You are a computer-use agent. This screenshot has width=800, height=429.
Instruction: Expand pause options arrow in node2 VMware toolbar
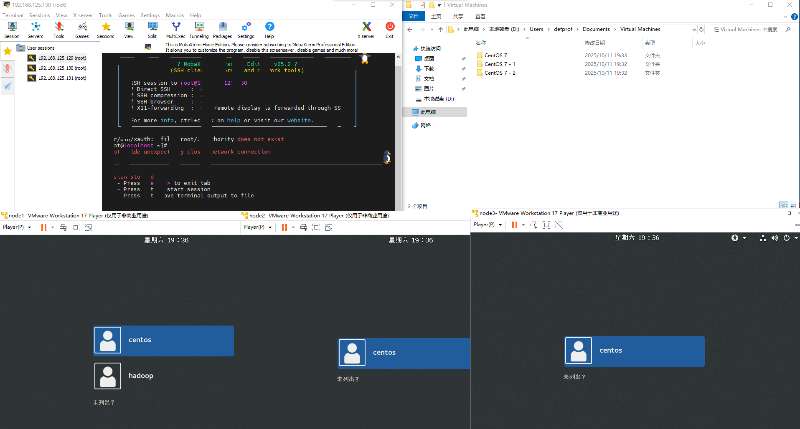293,227
